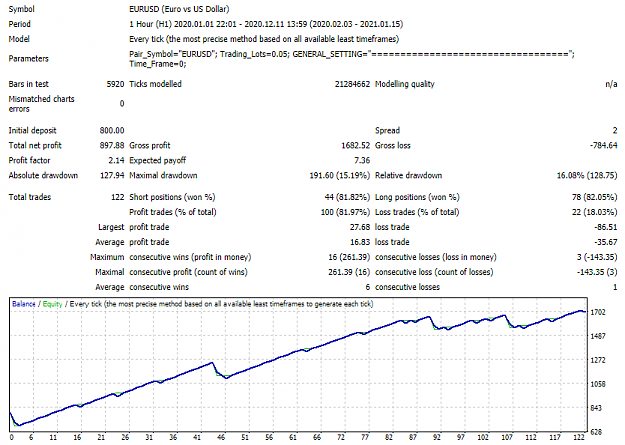Select the maximal consecutive profit value 261.39 (16)
Image resolution: width=625 pixels, height=445 pixels.
[x=349, y=272]
